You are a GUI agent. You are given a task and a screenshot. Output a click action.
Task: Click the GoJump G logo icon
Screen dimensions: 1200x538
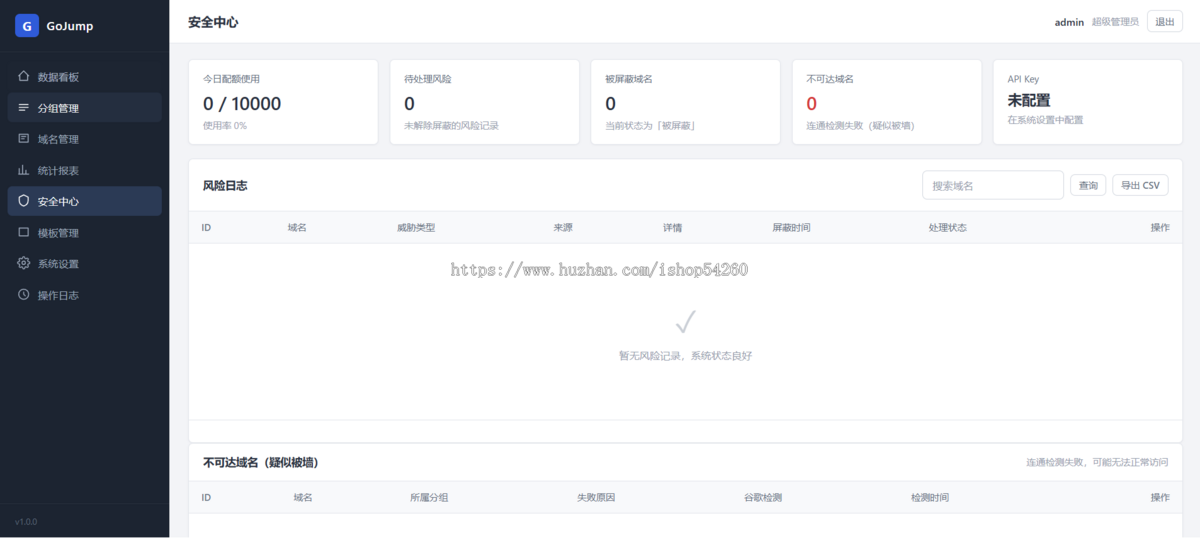coord(27,26)
